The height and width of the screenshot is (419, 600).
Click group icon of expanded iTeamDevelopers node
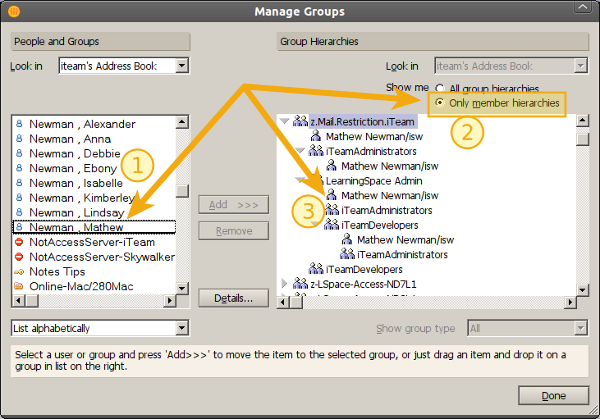tap(332, 225)
